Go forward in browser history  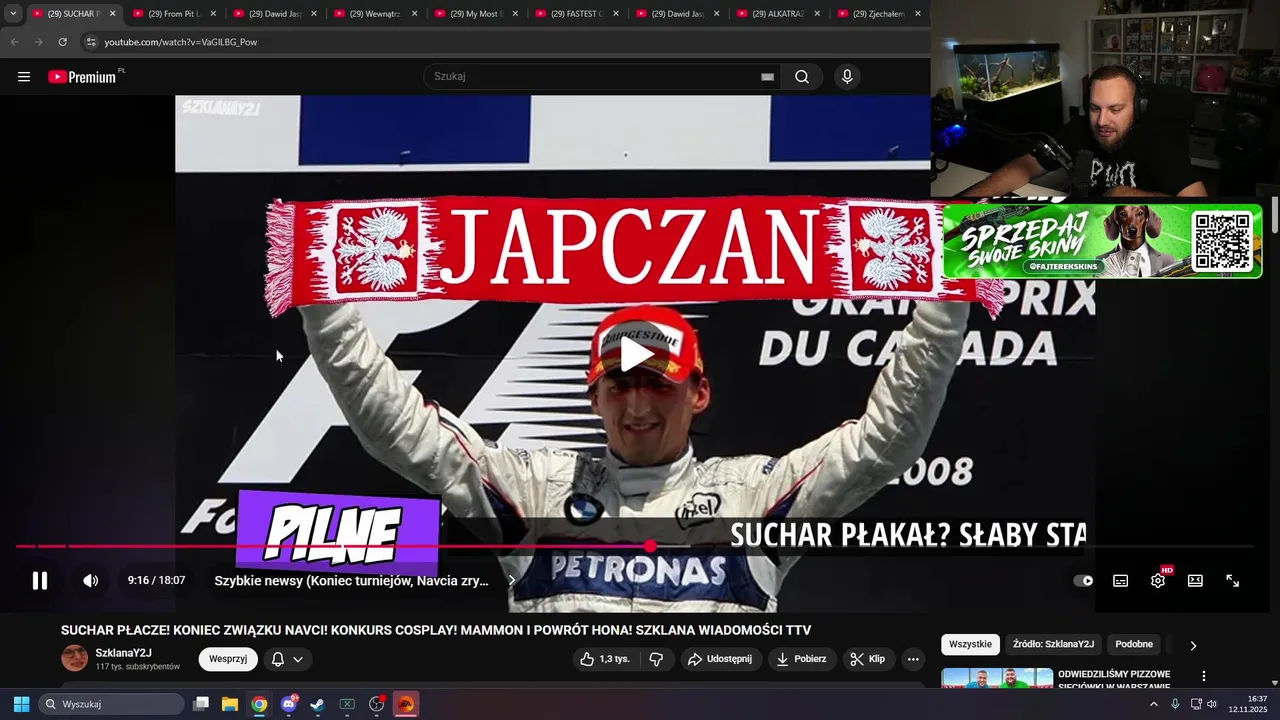(x=38, y=42)
